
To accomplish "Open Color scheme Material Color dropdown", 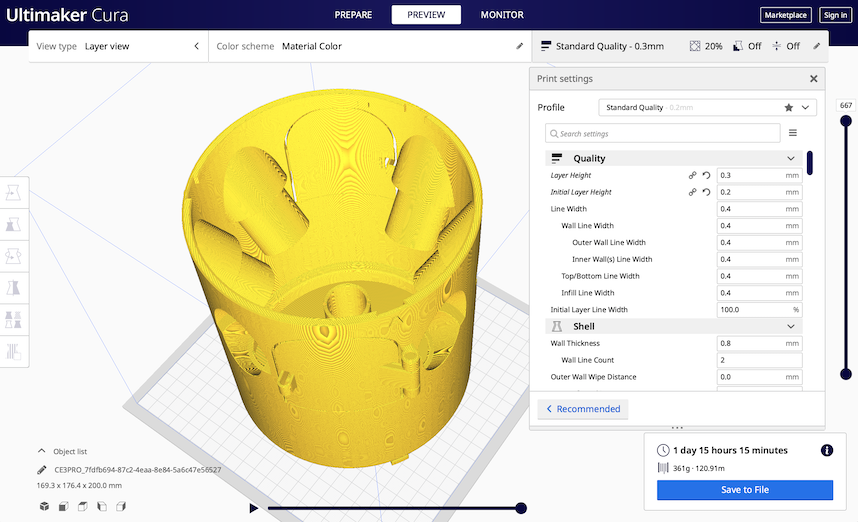I will (x=370, y=46).
